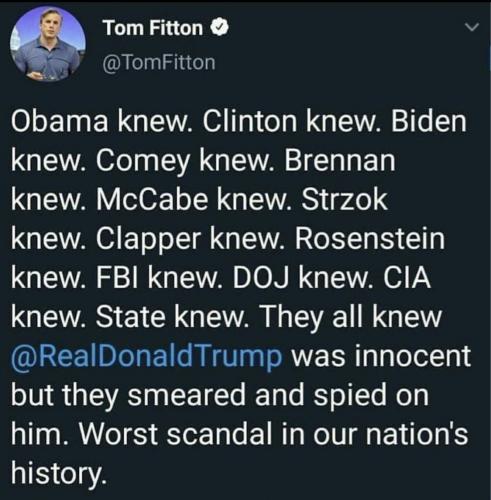The height and width of the screenshot is (500, 491).
Task: Click the blue verified badge
Action: pyautogui.click(x=219, y=28)
